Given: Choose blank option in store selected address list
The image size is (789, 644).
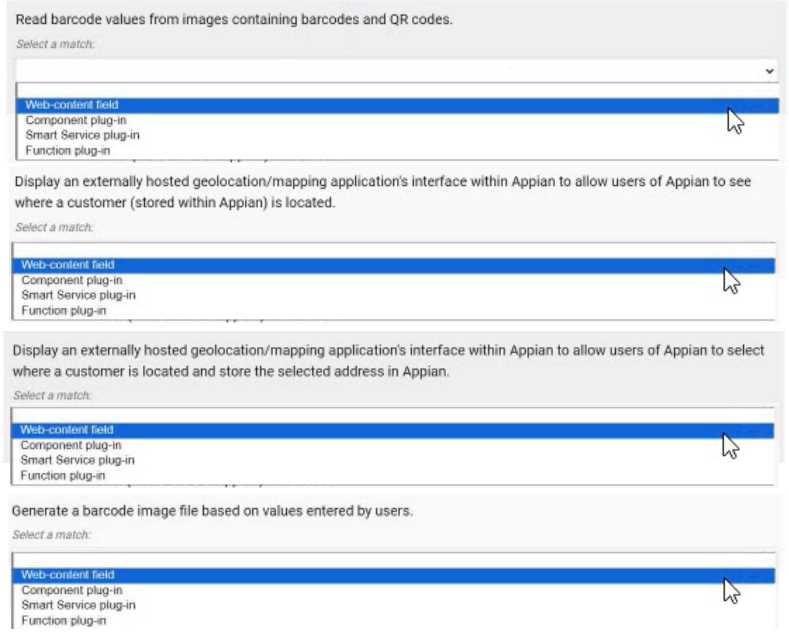Looking at the screenshot, I should click(390, 415).
